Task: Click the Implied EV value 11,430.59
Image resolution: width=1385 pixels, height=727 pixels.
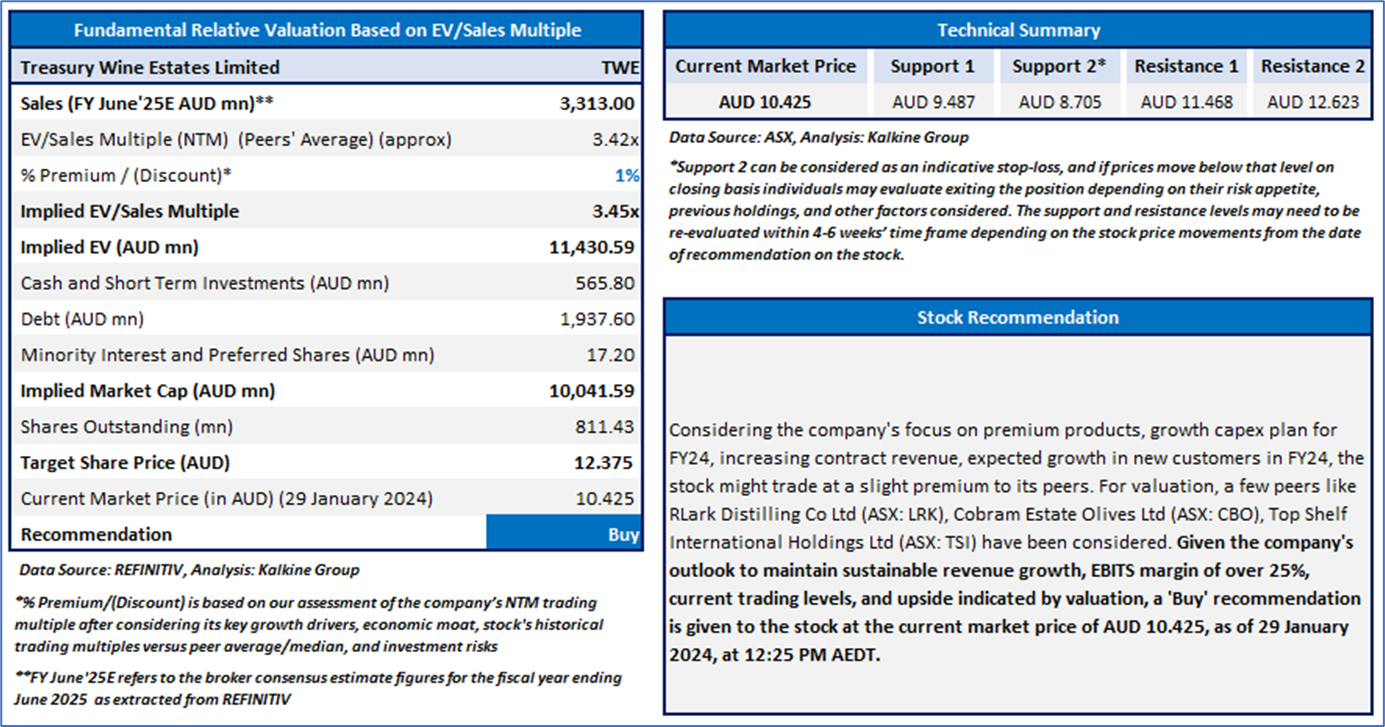Action: point(592,247)
